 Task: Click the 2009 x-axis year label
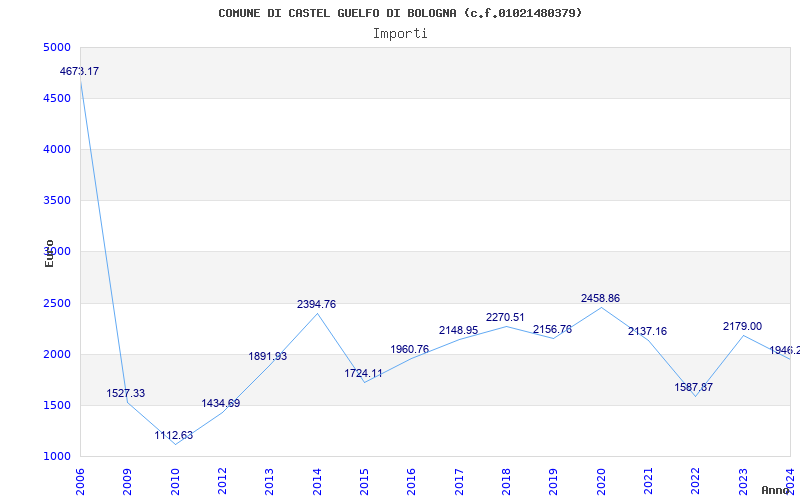pos(128,482)
